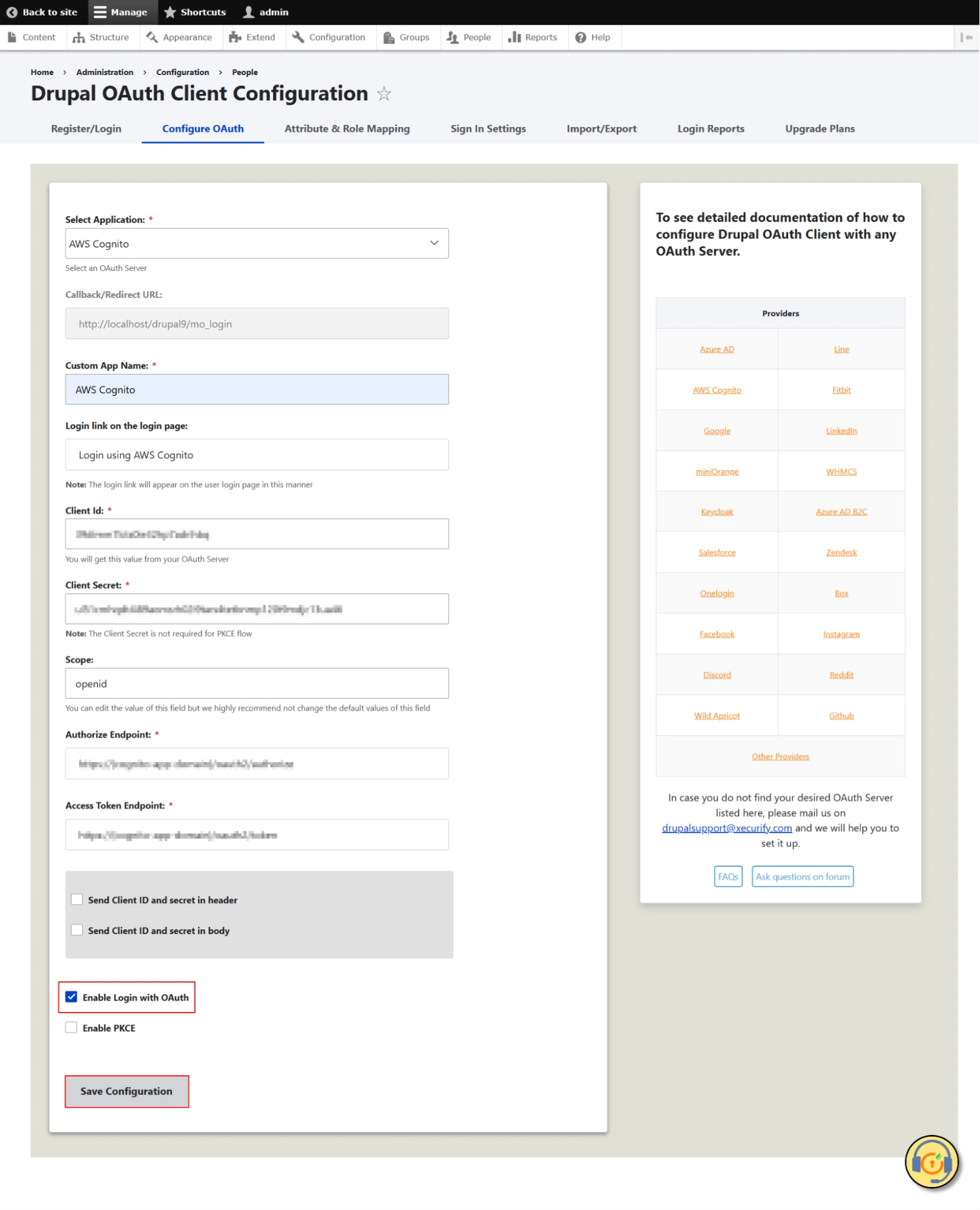Viewport: 980px width, 1210px height.
Task: Click the favorite star icon beside page title
Action: click(x=384, y=94)
